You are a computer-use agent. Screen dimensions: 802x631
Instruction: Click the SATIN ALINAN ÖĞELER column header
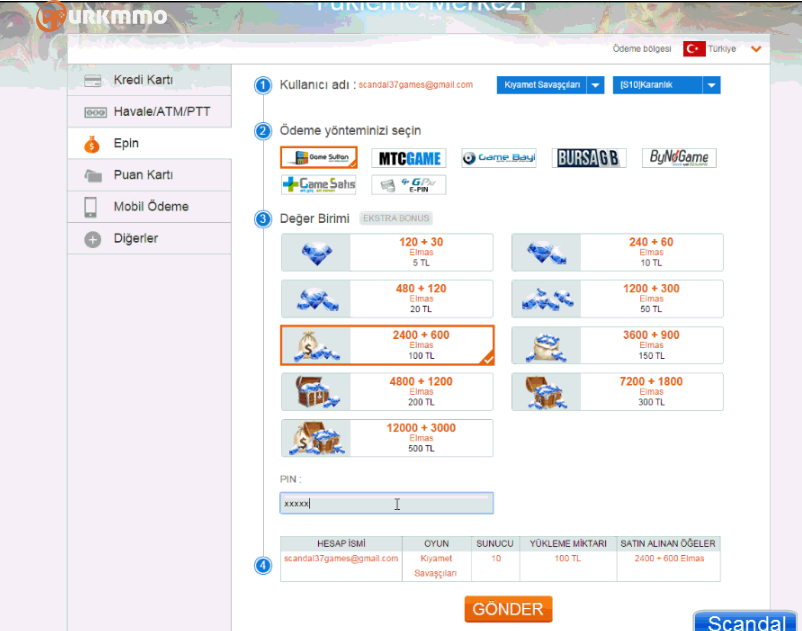coord(668,544)
